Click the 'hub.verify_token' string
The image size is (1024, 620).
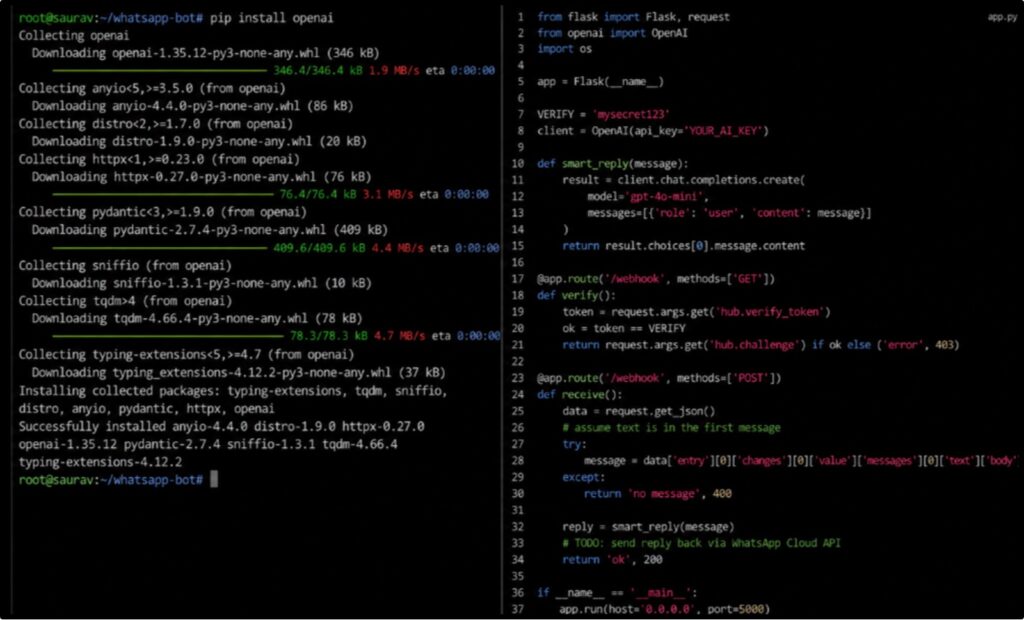pos(771,312)
